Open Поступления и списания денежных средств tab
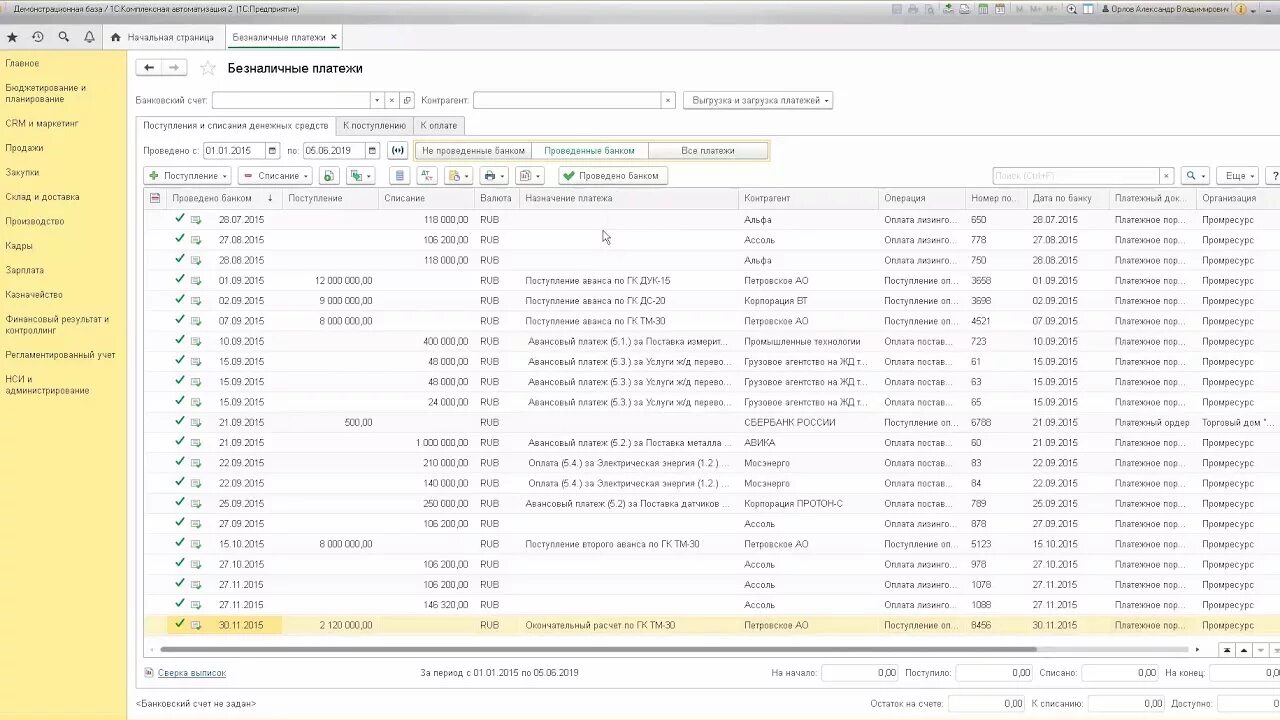The height and width of the screenshot is (720, 1280). point(235,125)
